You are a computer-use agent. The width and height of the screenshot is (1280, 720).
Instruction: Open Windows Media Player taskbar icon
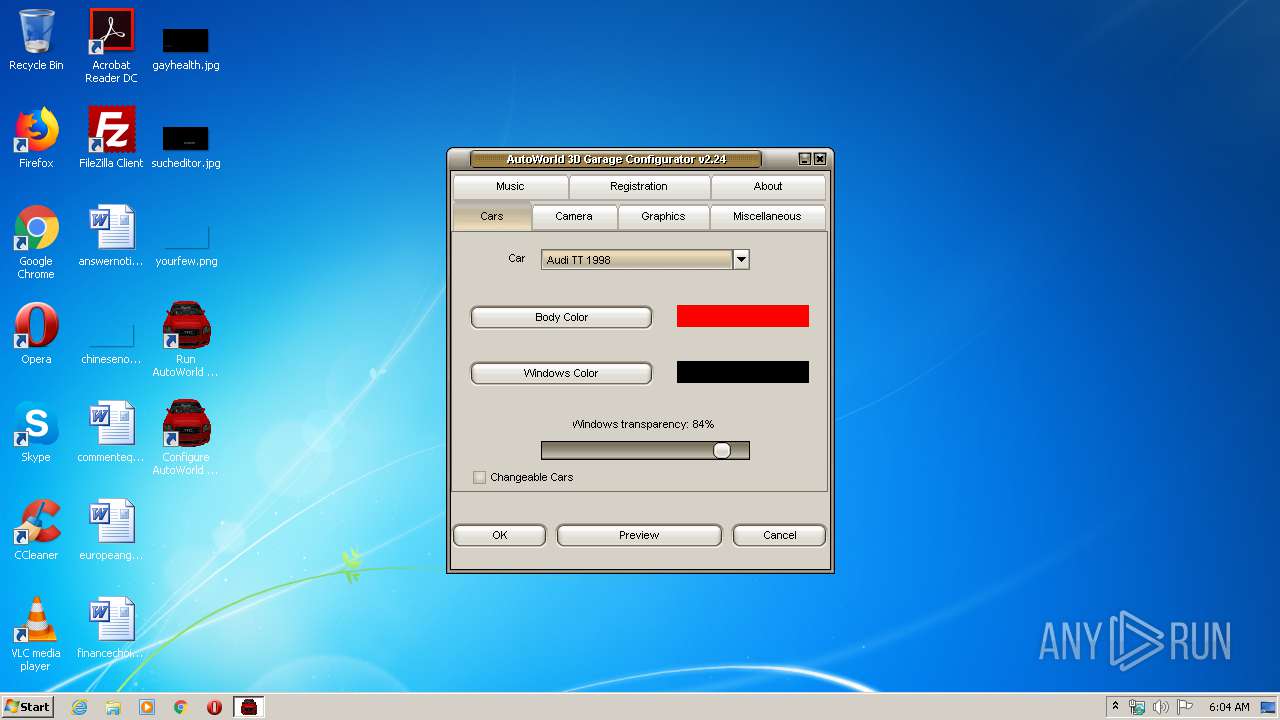point(147,707)
